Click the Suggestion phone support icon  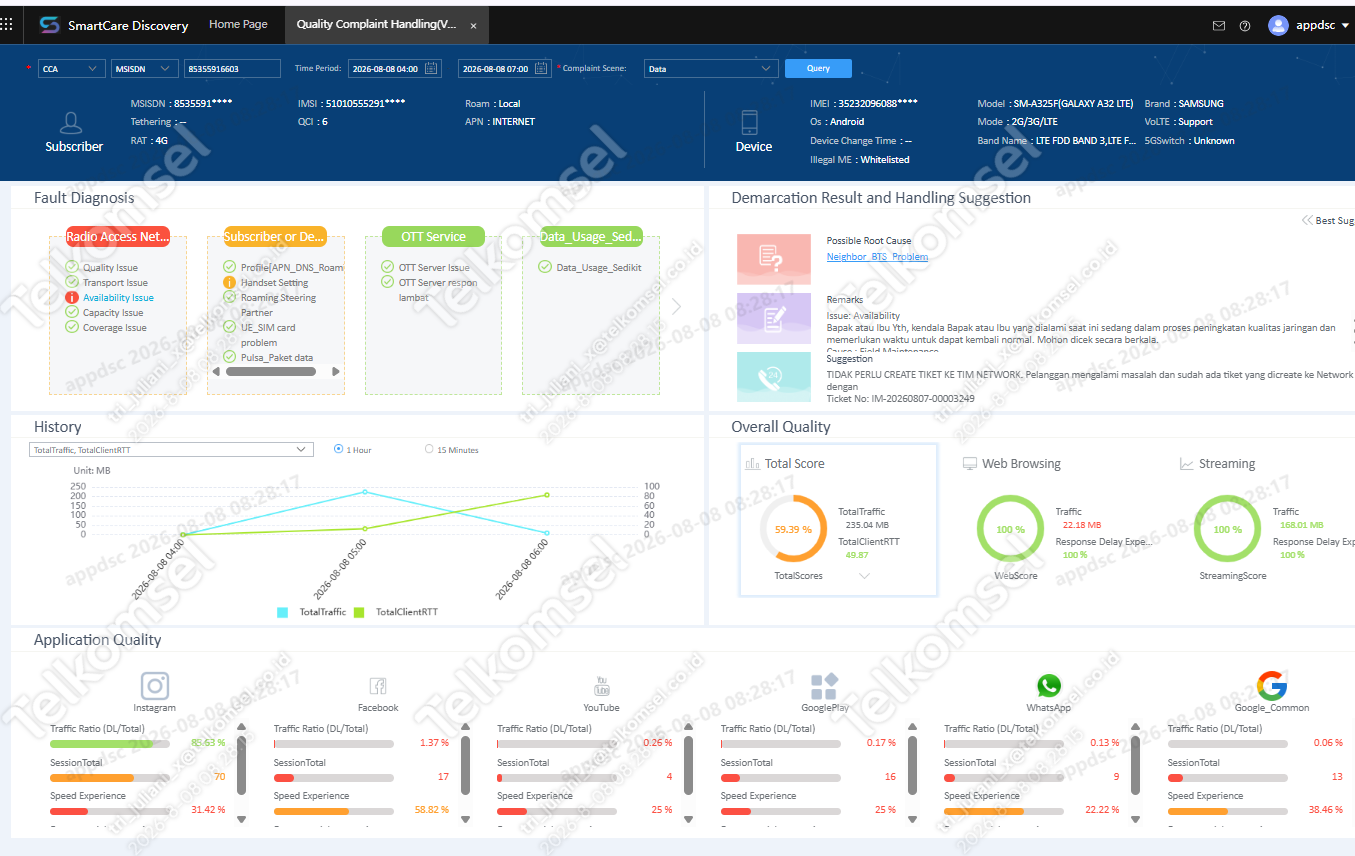tap(773, 377)
